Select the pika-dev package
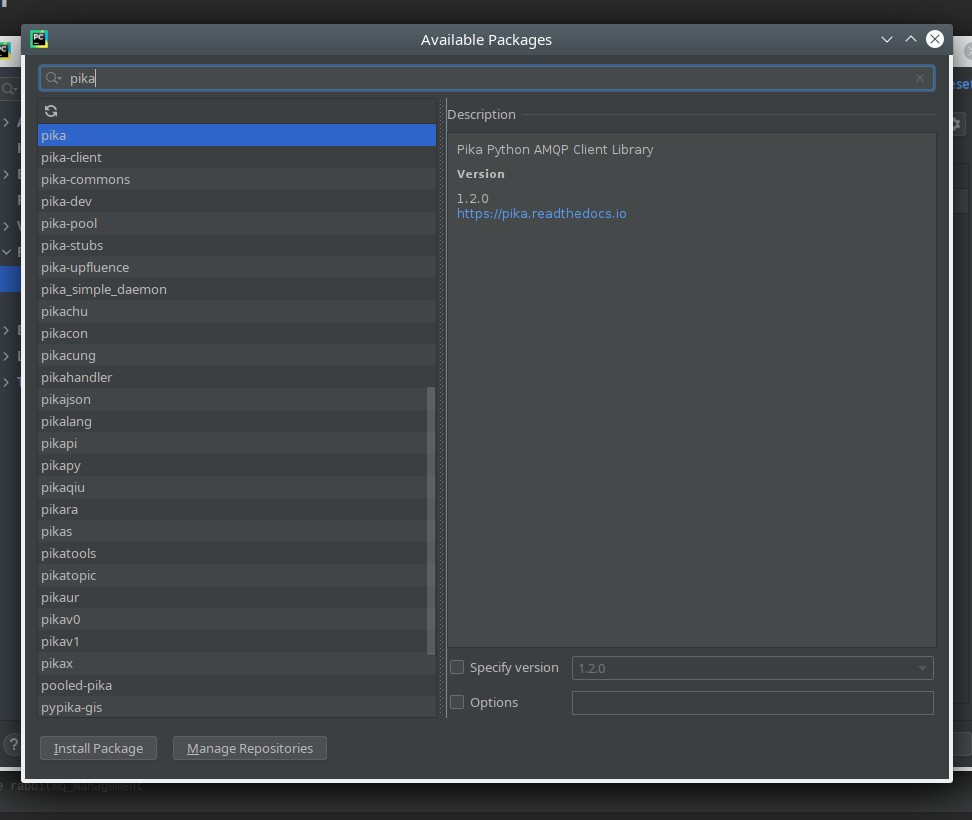The height and width of the screenshot is (820, 972). [x=237, y=201]
